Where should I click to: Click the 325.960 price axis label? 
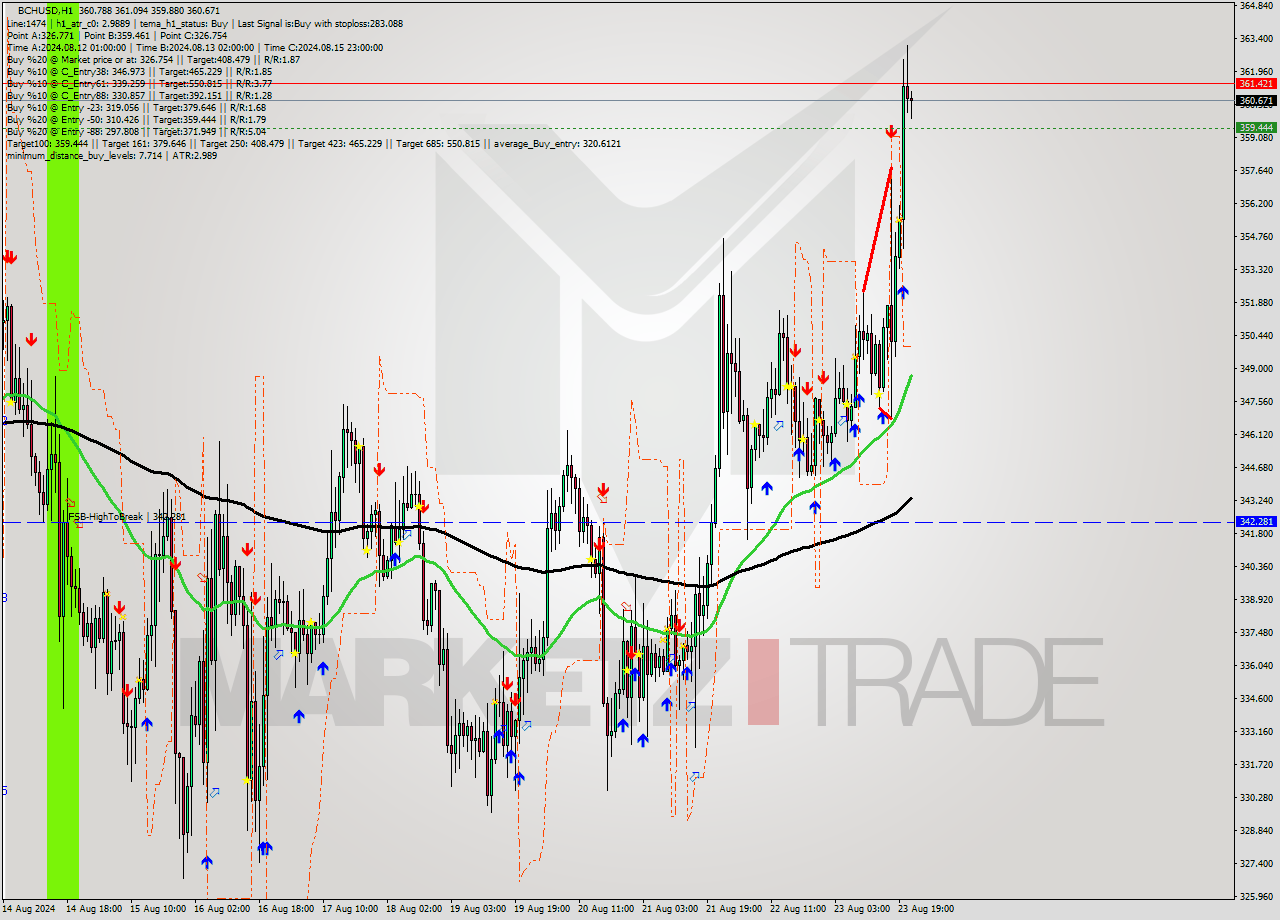[x=1255, y=896]
